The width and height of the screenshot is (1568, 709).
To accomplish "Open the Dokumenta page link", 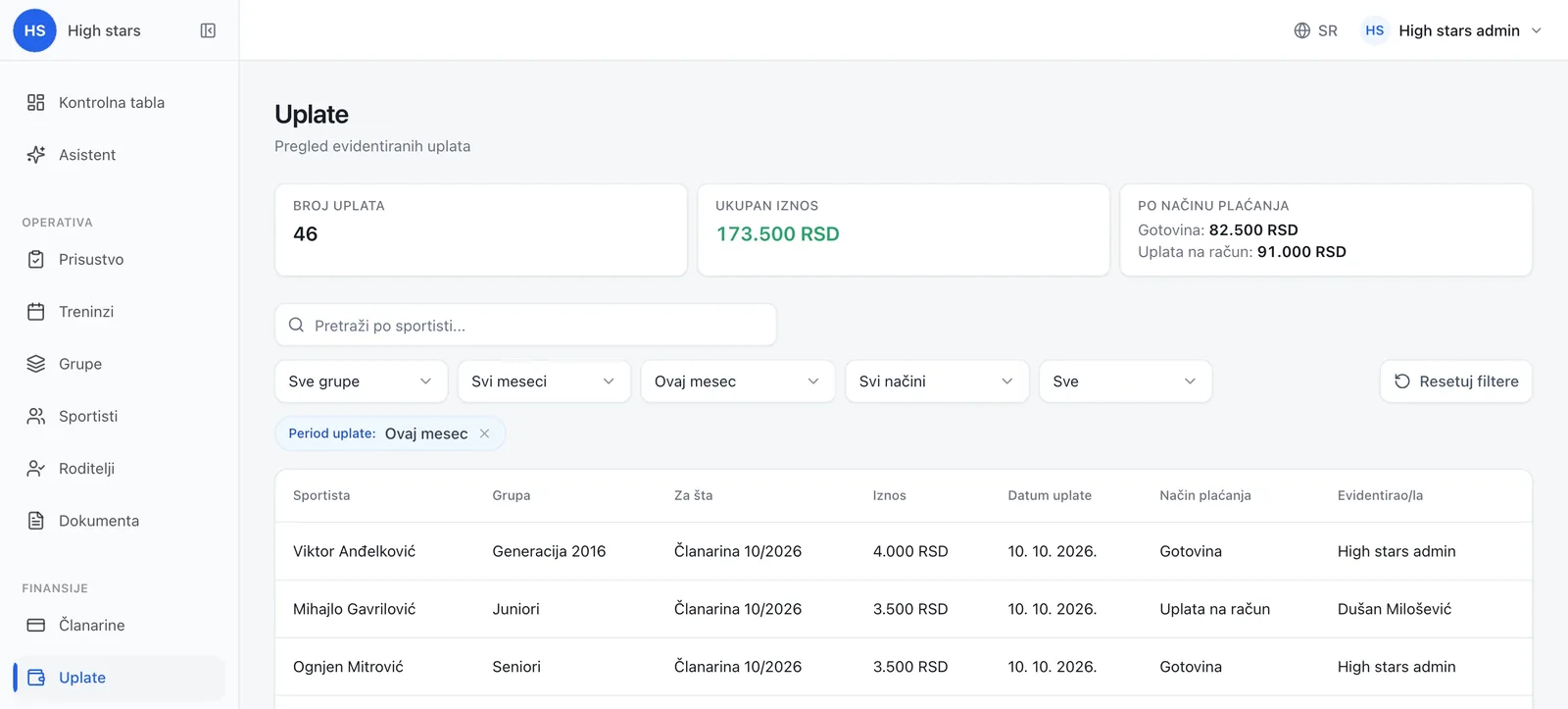I will tap(120, 521).
